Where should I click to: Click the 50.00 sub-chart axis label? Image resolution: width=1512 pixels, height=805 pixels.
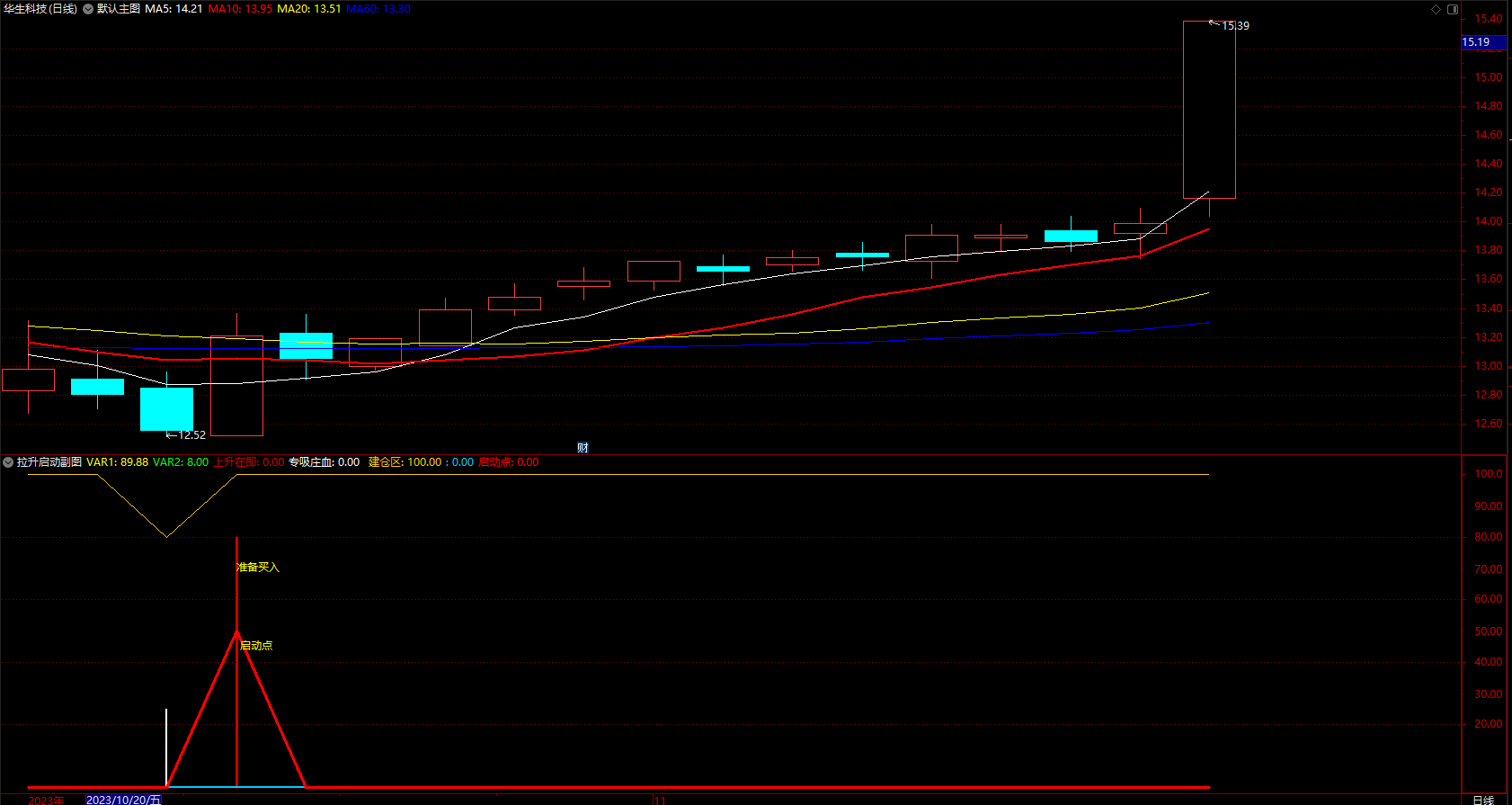click(x=1489, y=631)
